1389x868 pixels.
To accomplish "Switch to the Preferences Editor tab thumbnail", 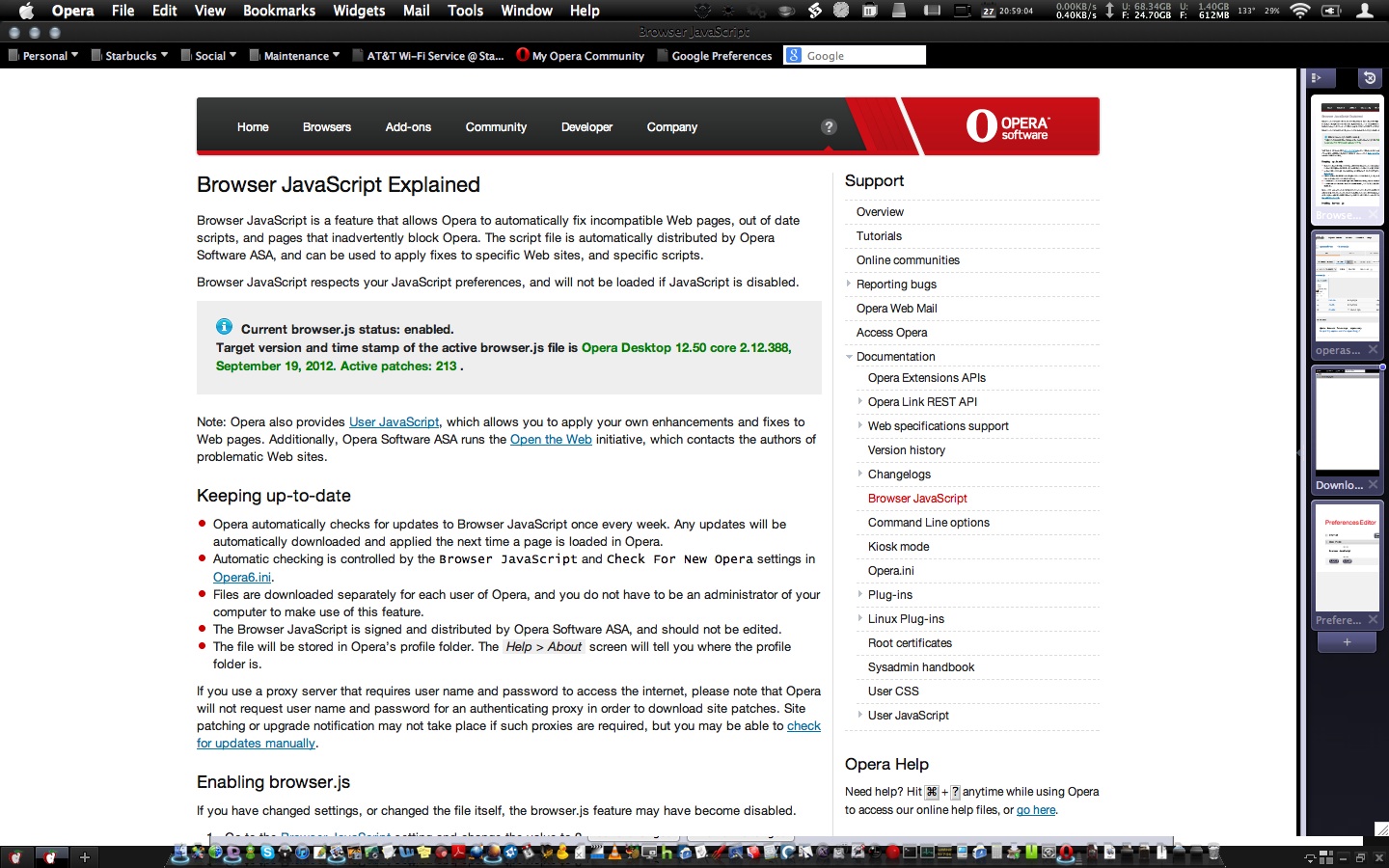I will click(x=1347, y=564).
